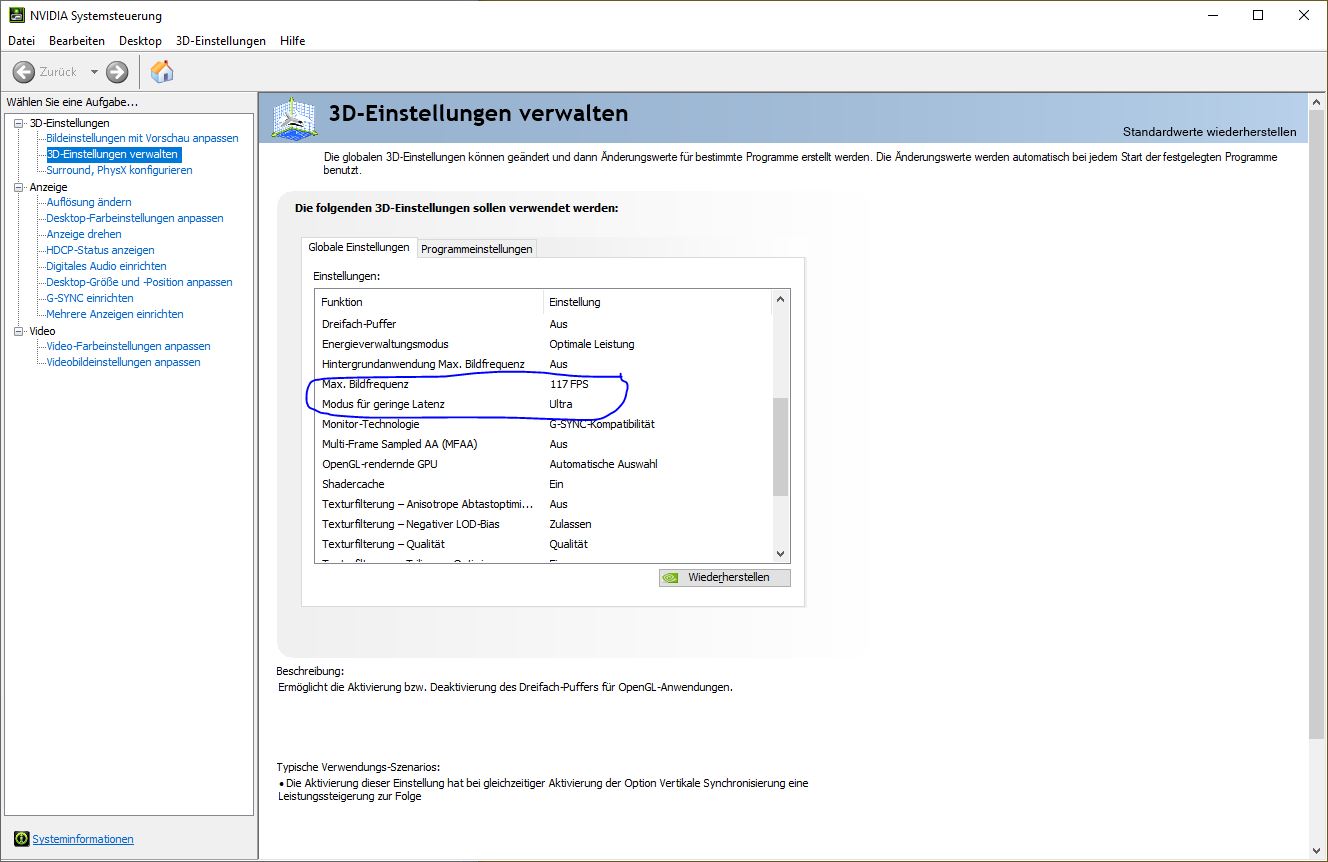Select the Energieverwaltungsmodus setting row

click(x=544, y=344)
